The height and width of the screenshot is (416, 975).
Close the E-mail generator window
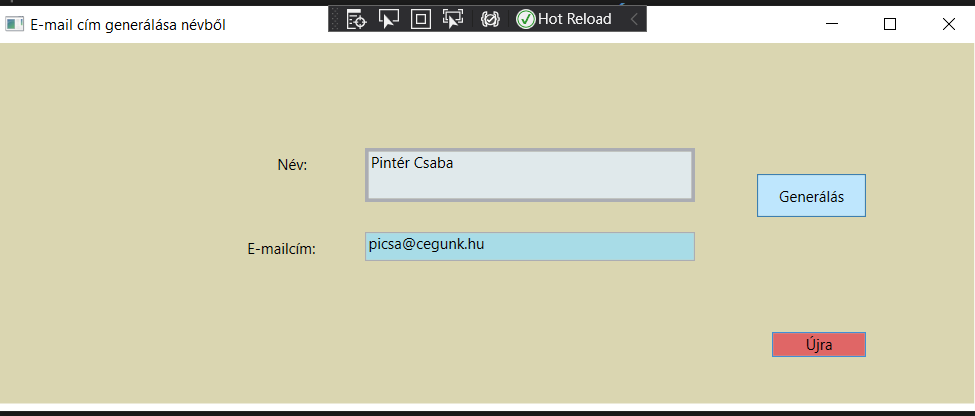tap(949, 24)
